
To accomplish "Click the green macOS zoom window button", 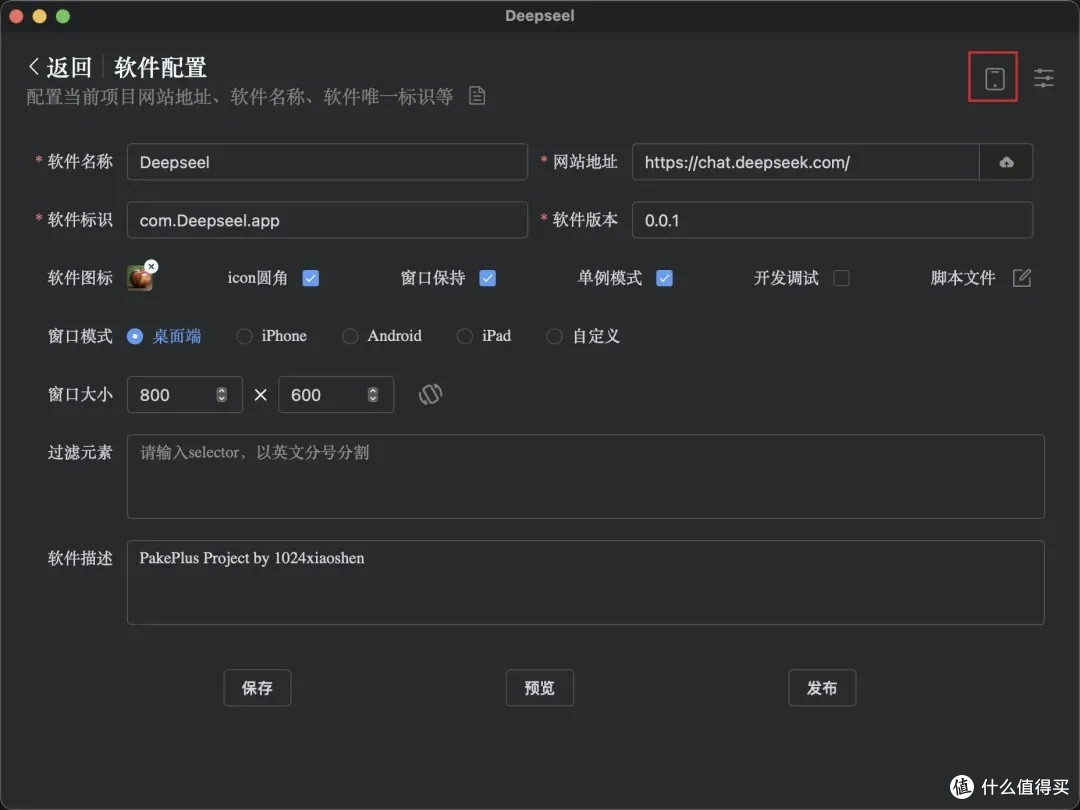I will pyautogui.click(x=63, y=16).
